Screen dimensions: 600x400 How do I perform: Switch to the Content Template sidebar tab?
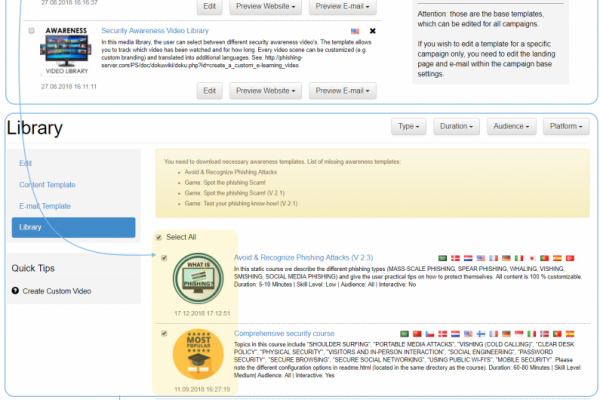click(x=48, y=184)
